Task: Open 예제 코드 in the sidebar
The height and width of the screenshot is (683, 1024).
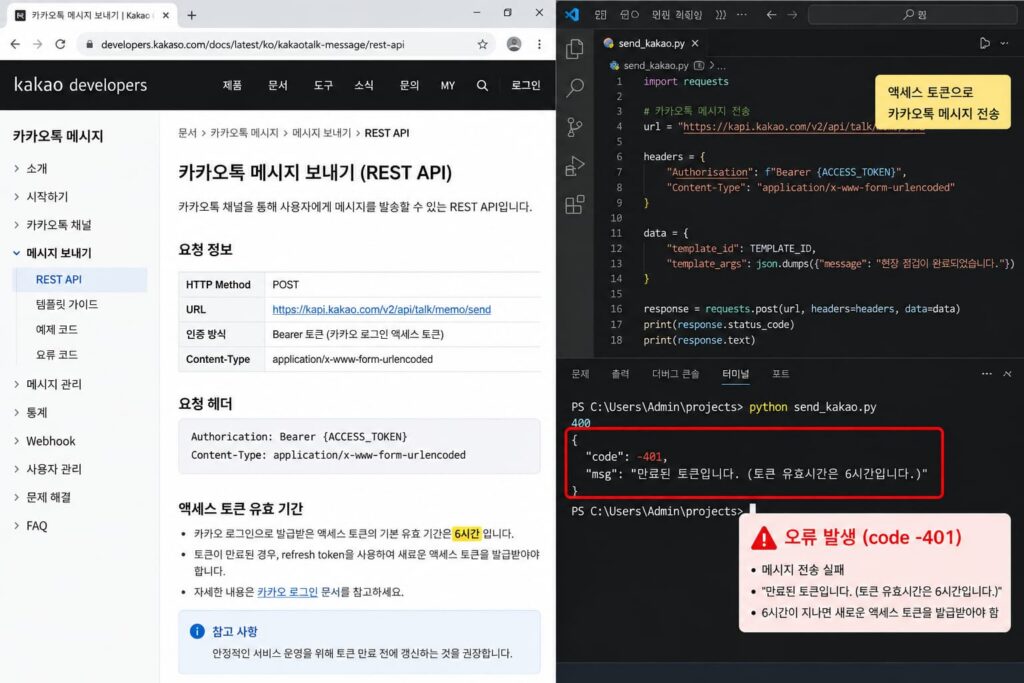Action: click(56, 329)
